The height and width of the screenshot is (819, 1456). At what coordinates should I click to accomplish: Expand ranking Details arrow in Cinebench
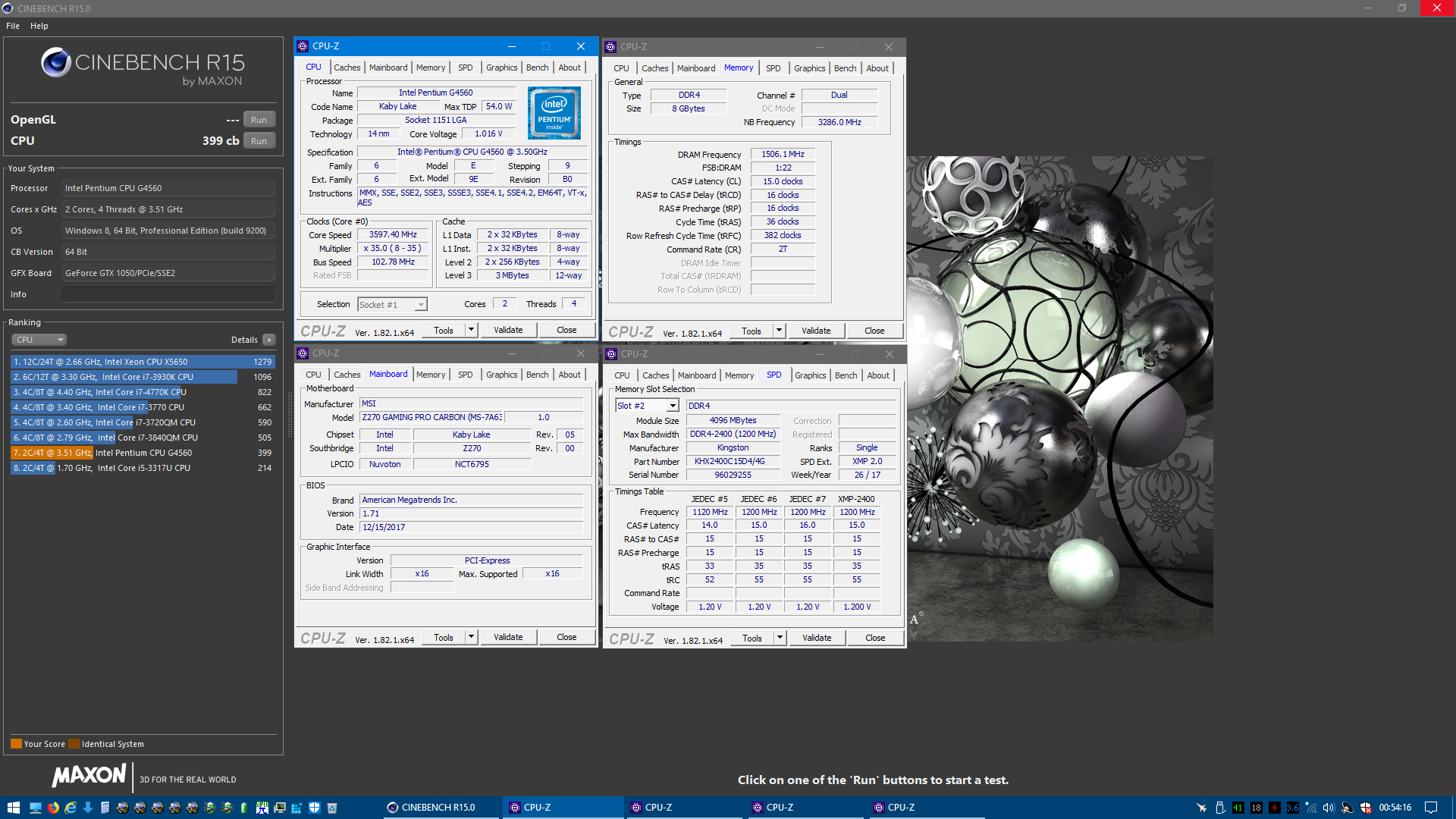click(269, 340)
